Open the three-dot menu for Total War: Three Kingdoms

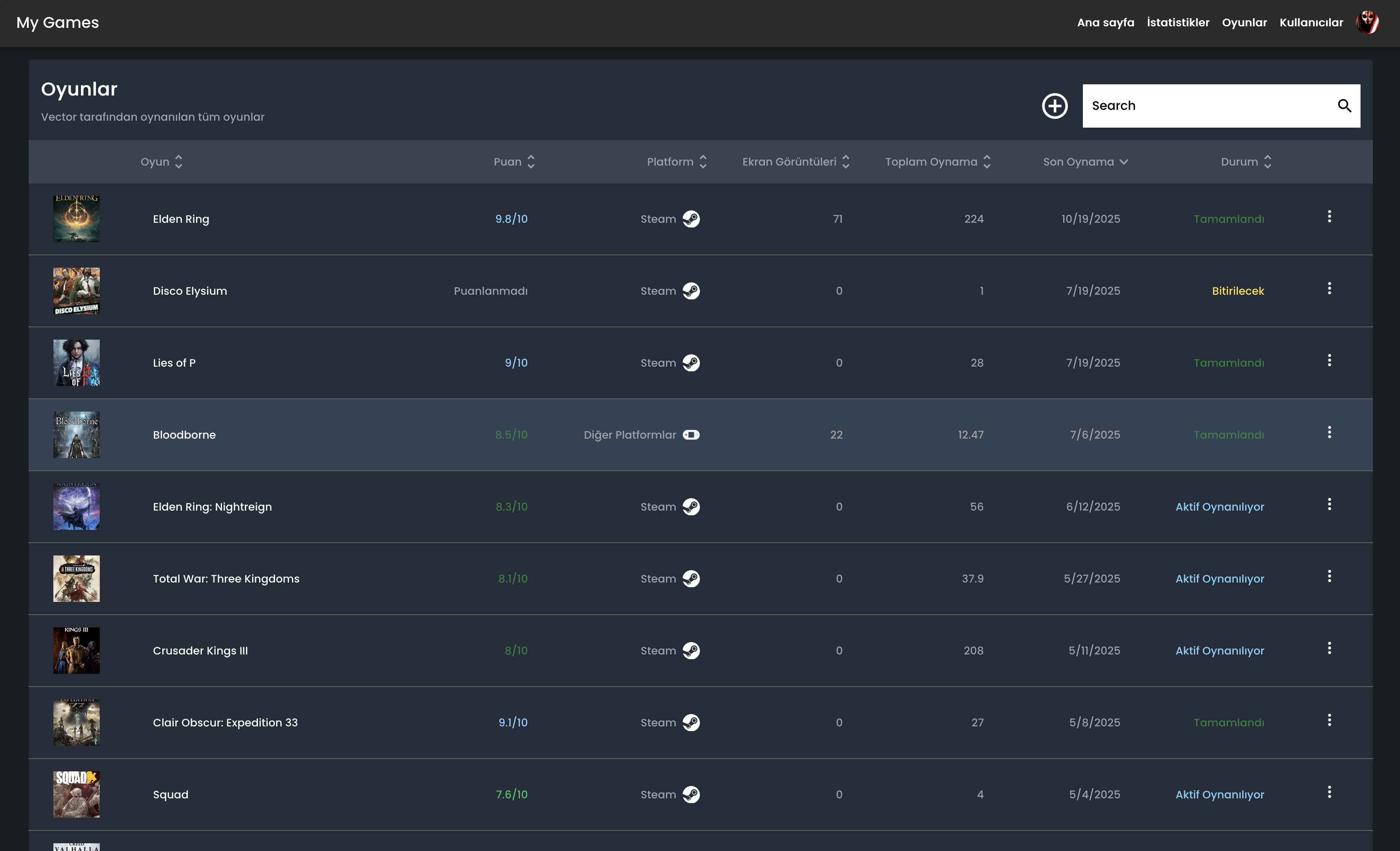click(x=1329, y=576)
